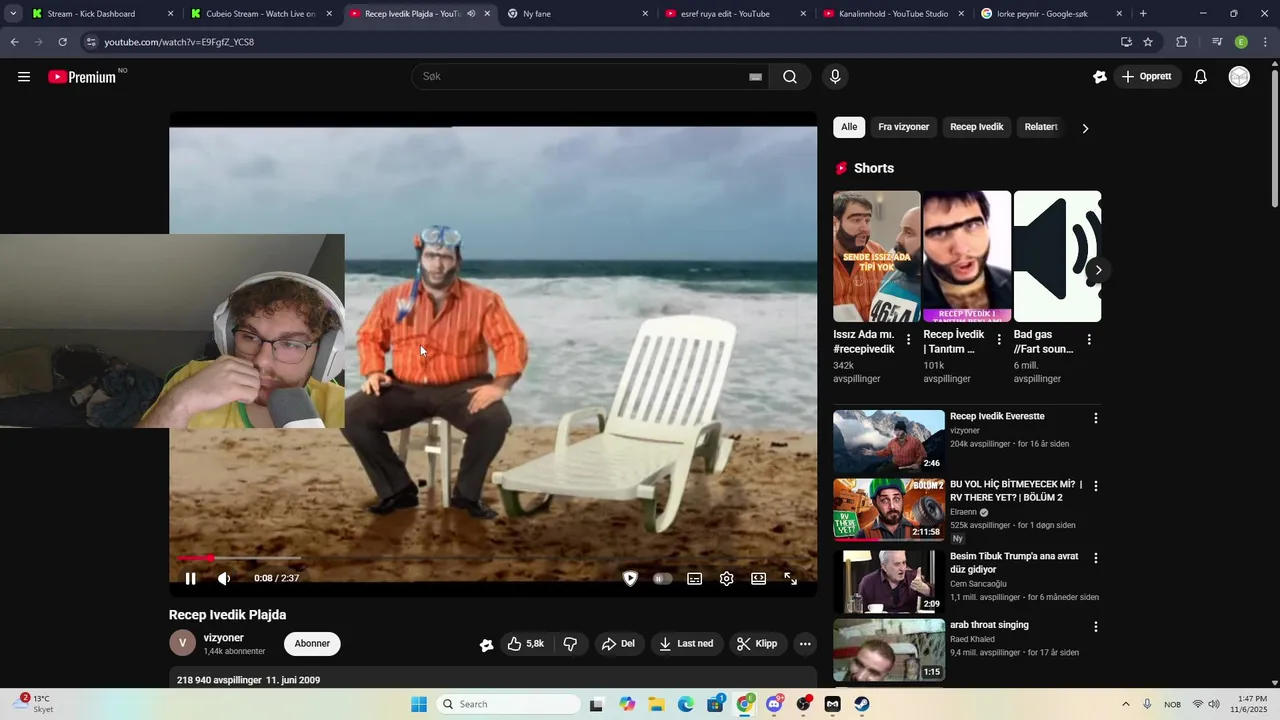Toggle autoplay switch in player

pyautogui.click(x=662, y=578)
